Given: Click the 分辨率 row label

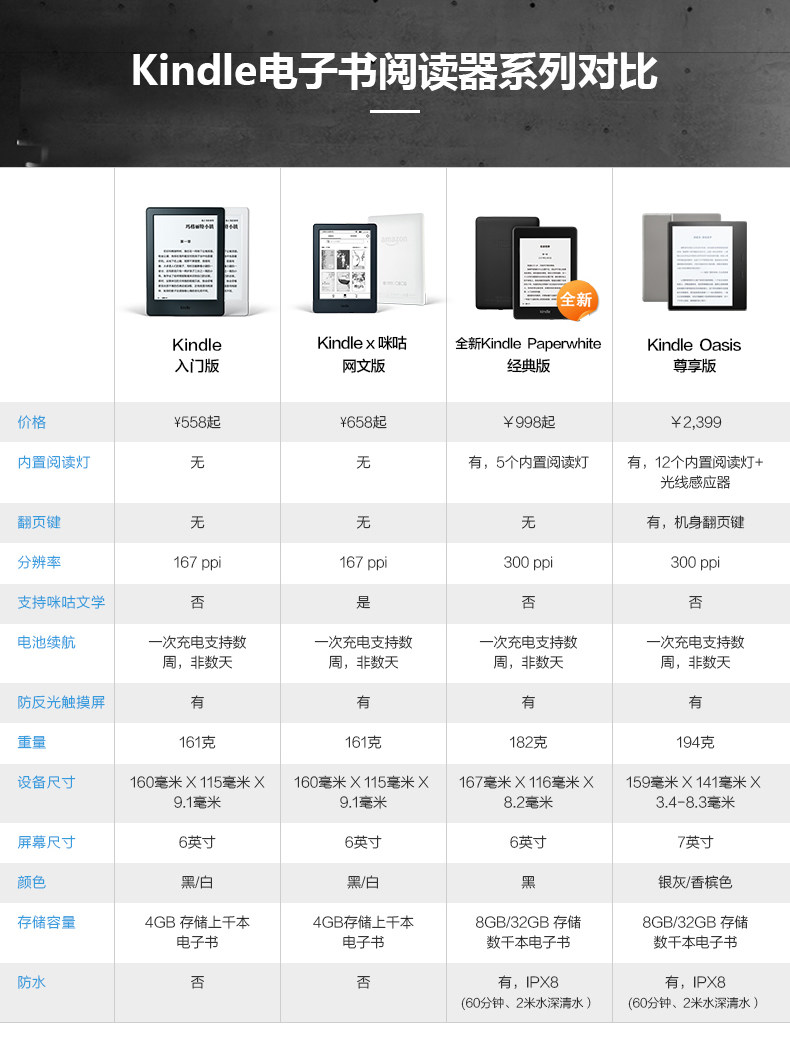Looking at the screenshot, I should coord(39,562).
